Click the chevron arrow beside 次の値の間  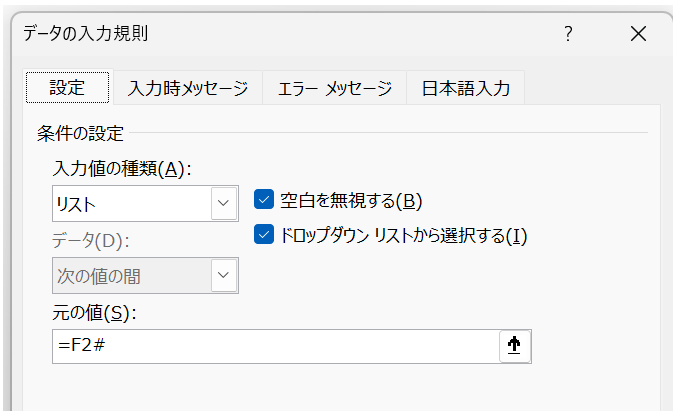tap(224, 275)
